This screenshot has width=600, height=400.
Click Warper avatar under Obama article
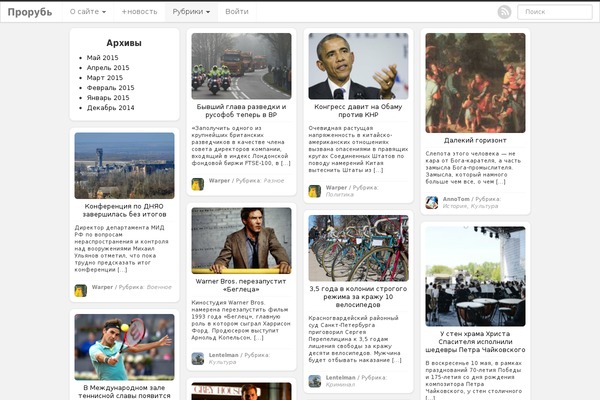(315, 191)
